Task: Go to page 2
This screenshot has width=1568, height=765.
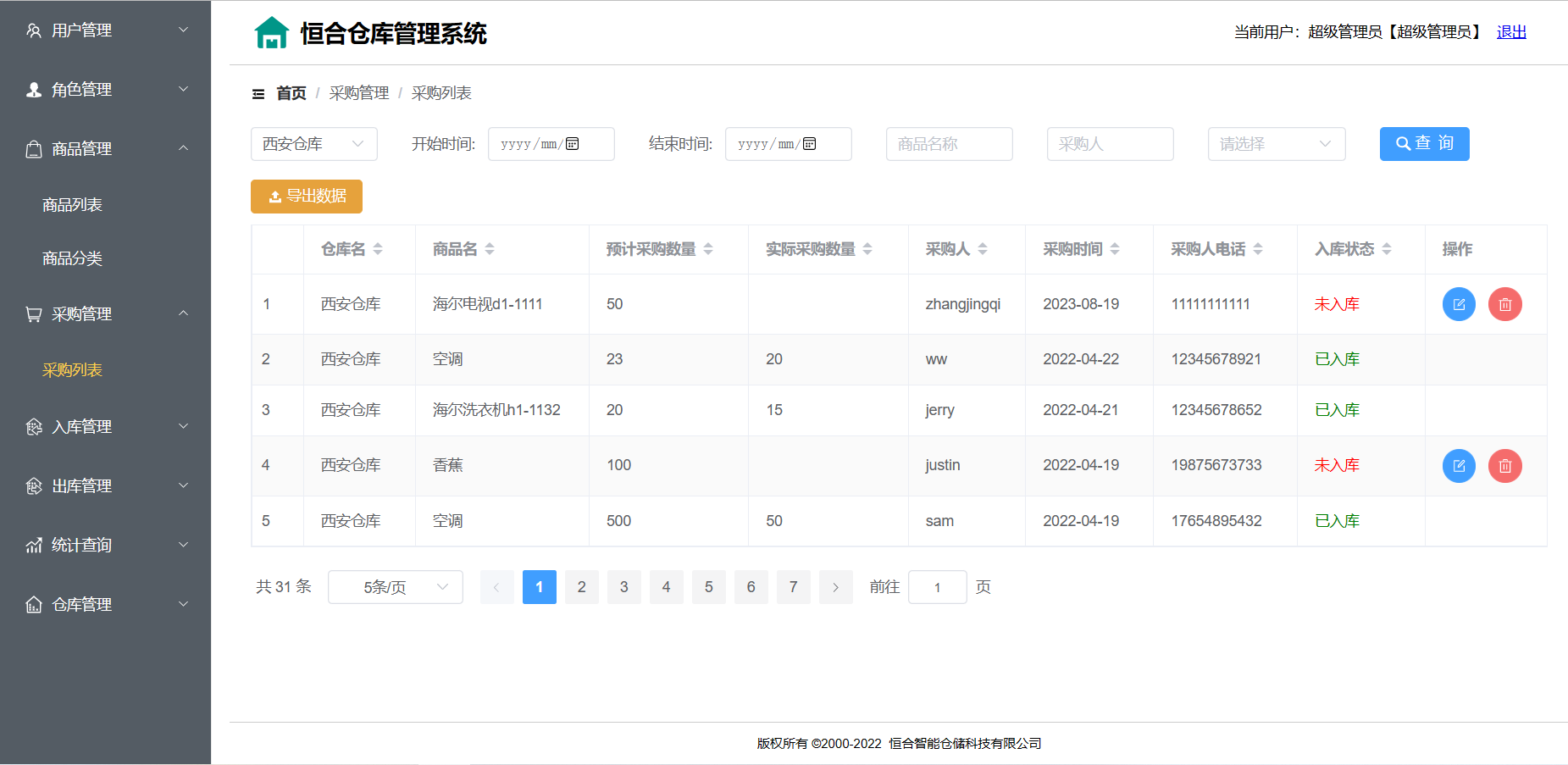Action: click(582, 587)
